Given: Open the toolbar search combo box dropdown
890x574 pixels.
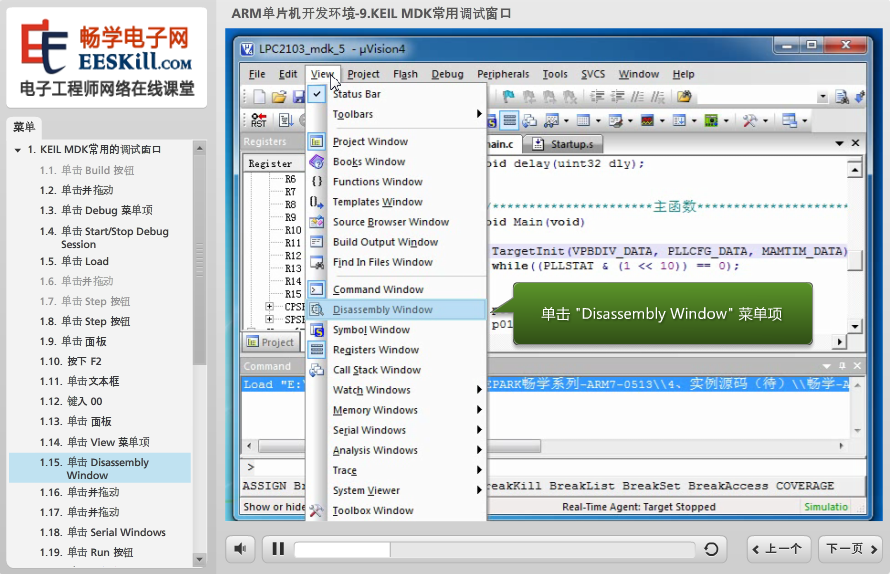Looking at the screenshot, I should coord(822,97).
